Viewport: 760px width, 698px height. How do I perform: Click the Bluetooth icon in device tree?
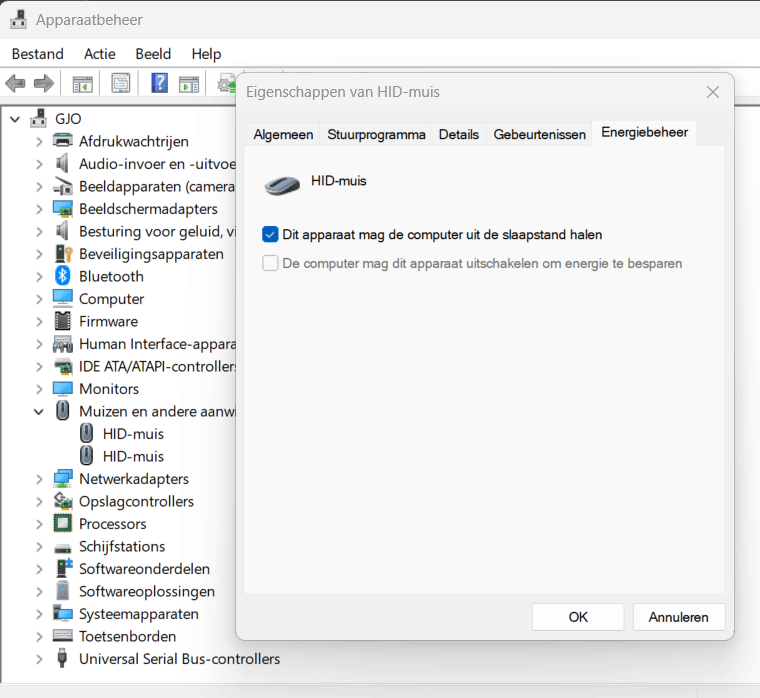[63, 276]
